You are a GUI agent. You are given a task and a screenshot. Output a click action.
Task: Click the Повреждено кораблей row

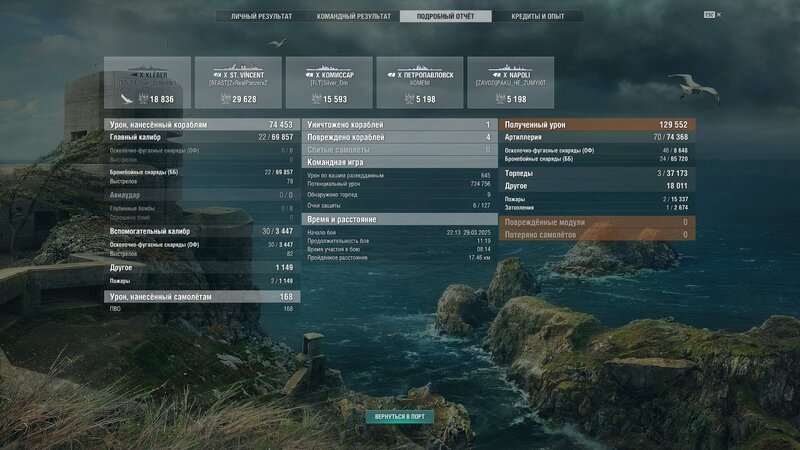399,137
